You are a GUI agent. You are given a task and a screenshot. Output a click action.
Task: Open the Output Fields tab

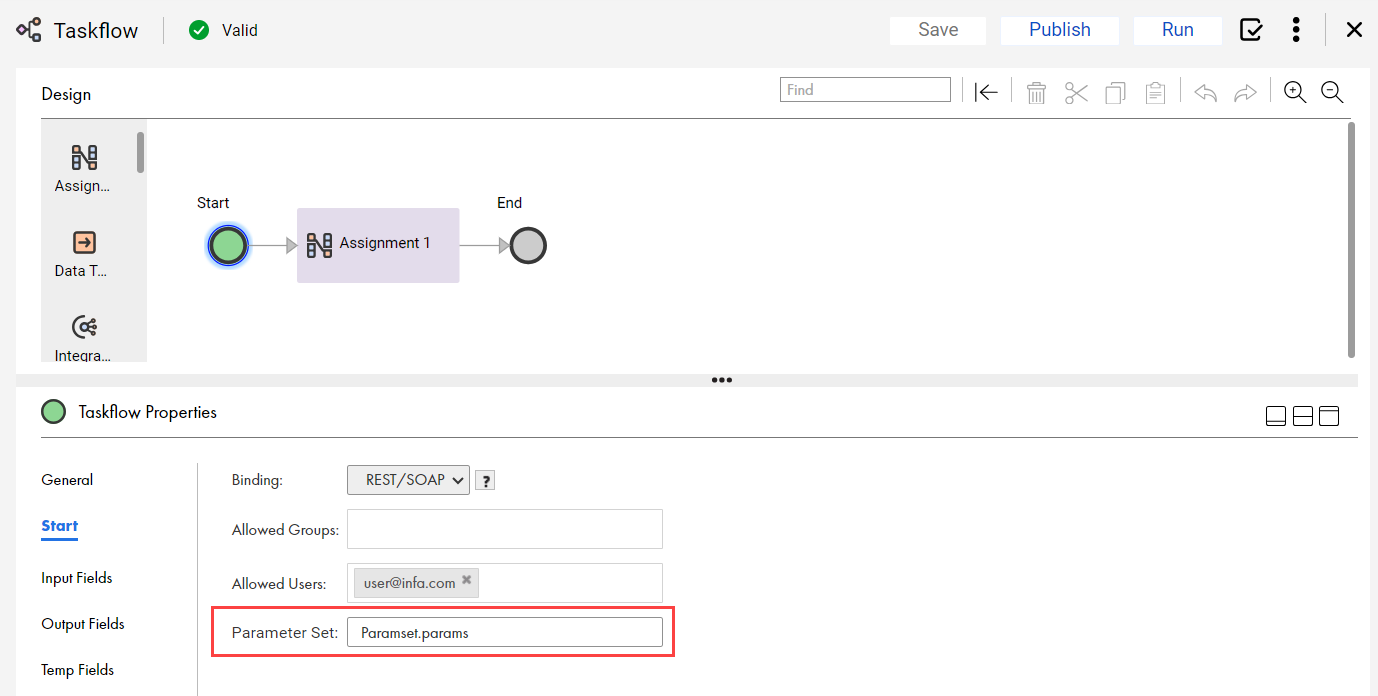[x=83, y=624]
